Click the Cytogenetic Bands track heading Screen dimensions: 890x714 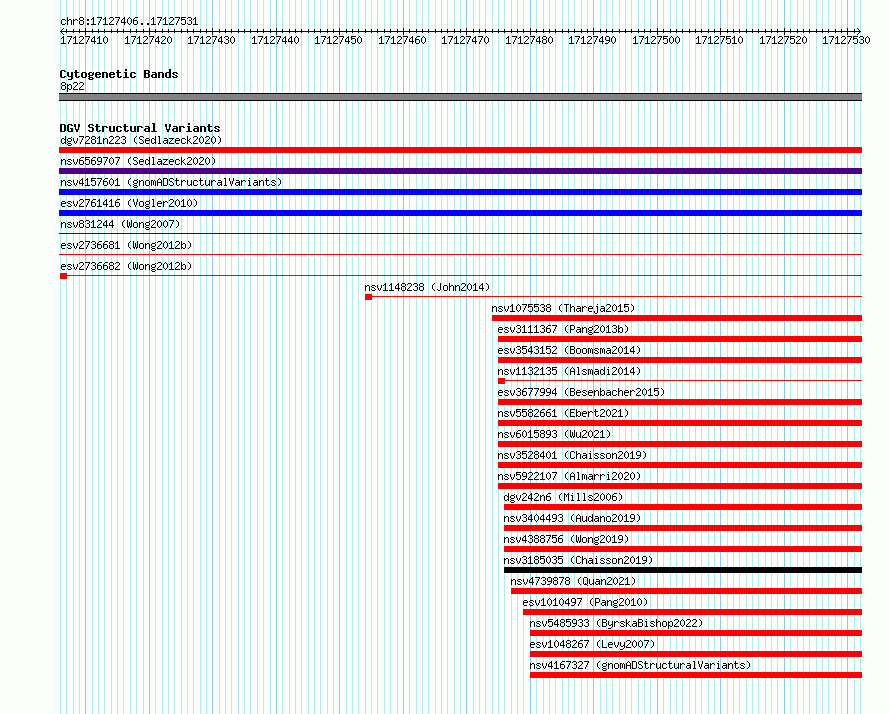(x=119, y=74)
